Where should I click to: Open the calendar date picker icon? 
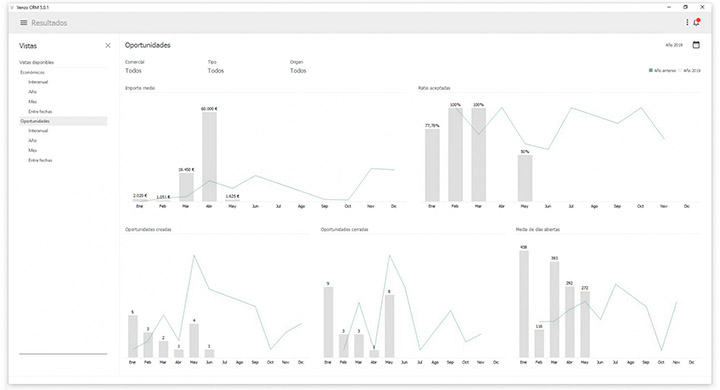click(x=696, y=45)
